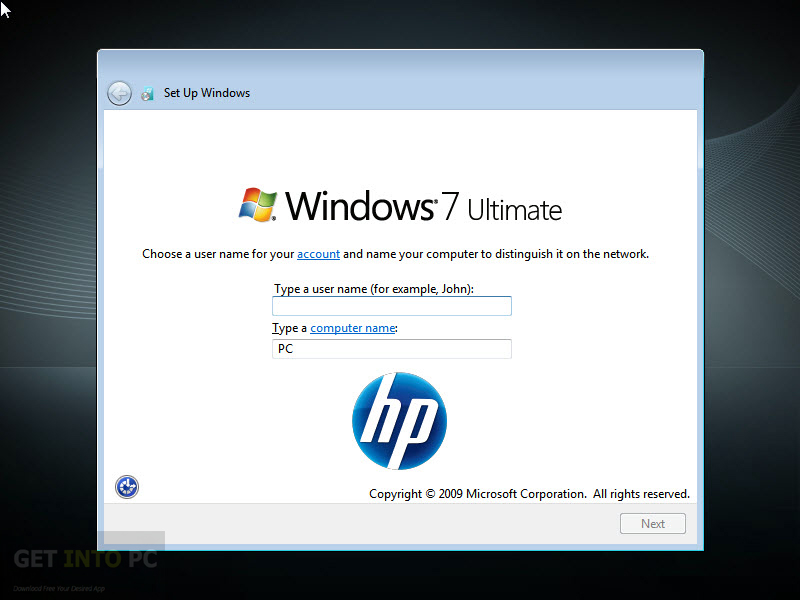Focus the user name input field
800x600 pixels.
coord(392,306)
